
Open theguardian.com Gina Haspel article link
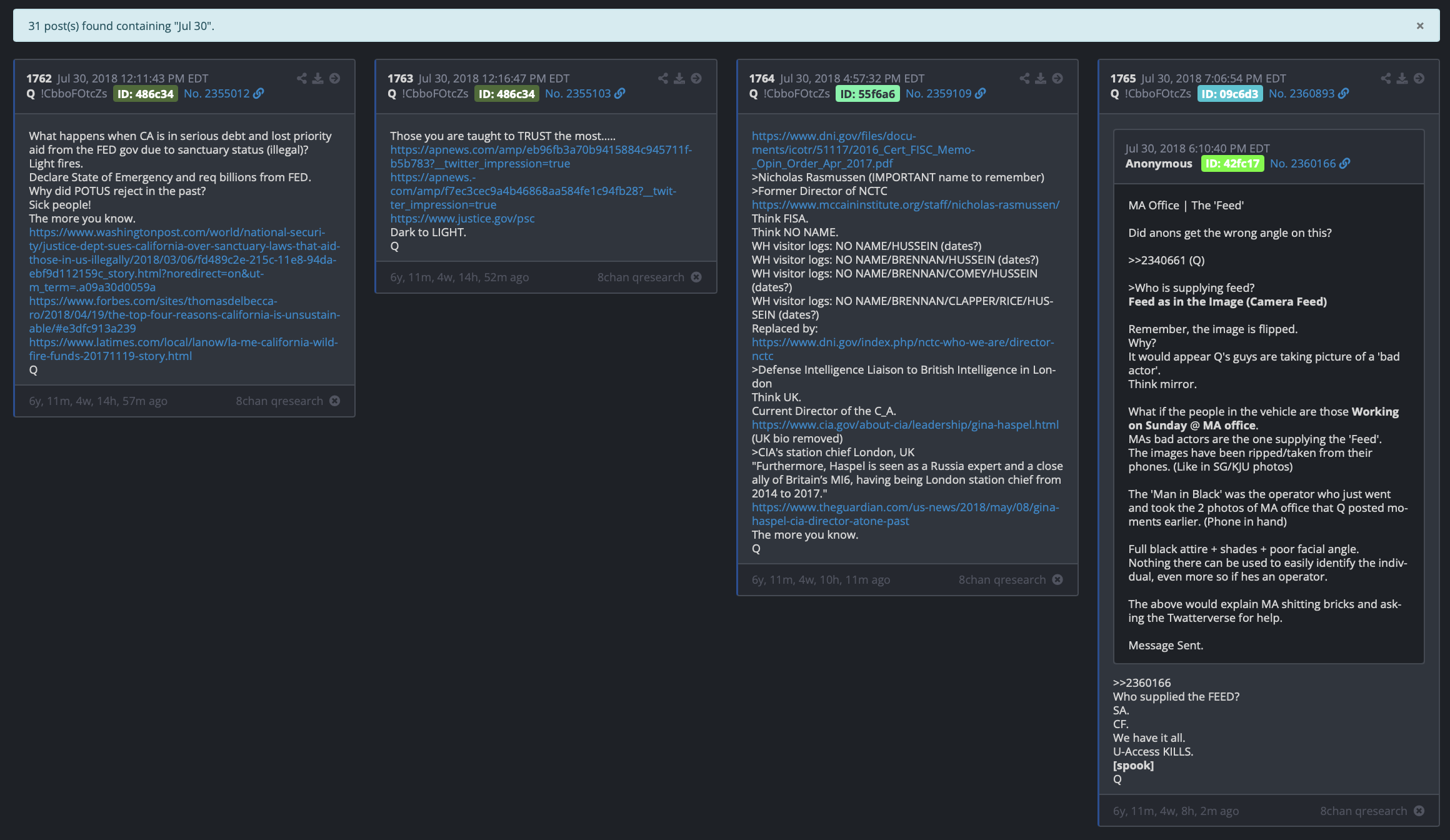click(905, 514)
